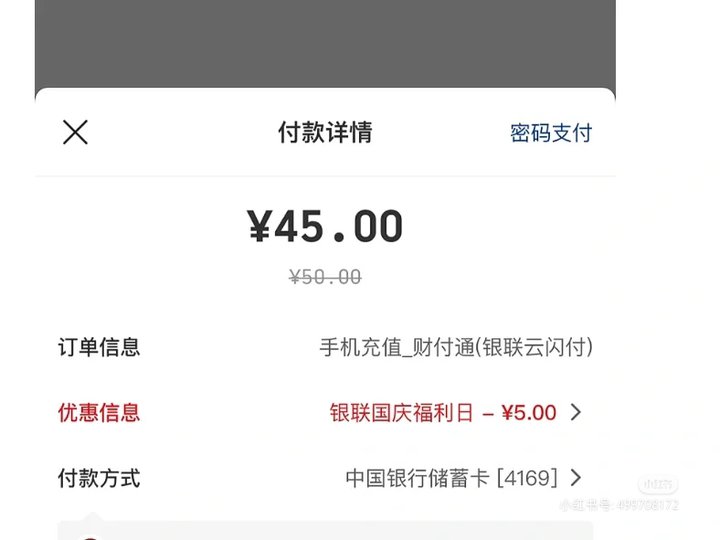Switch to password payment (密码支付)
This screenshot has width=720, height=540.
[x=551, y=133]
